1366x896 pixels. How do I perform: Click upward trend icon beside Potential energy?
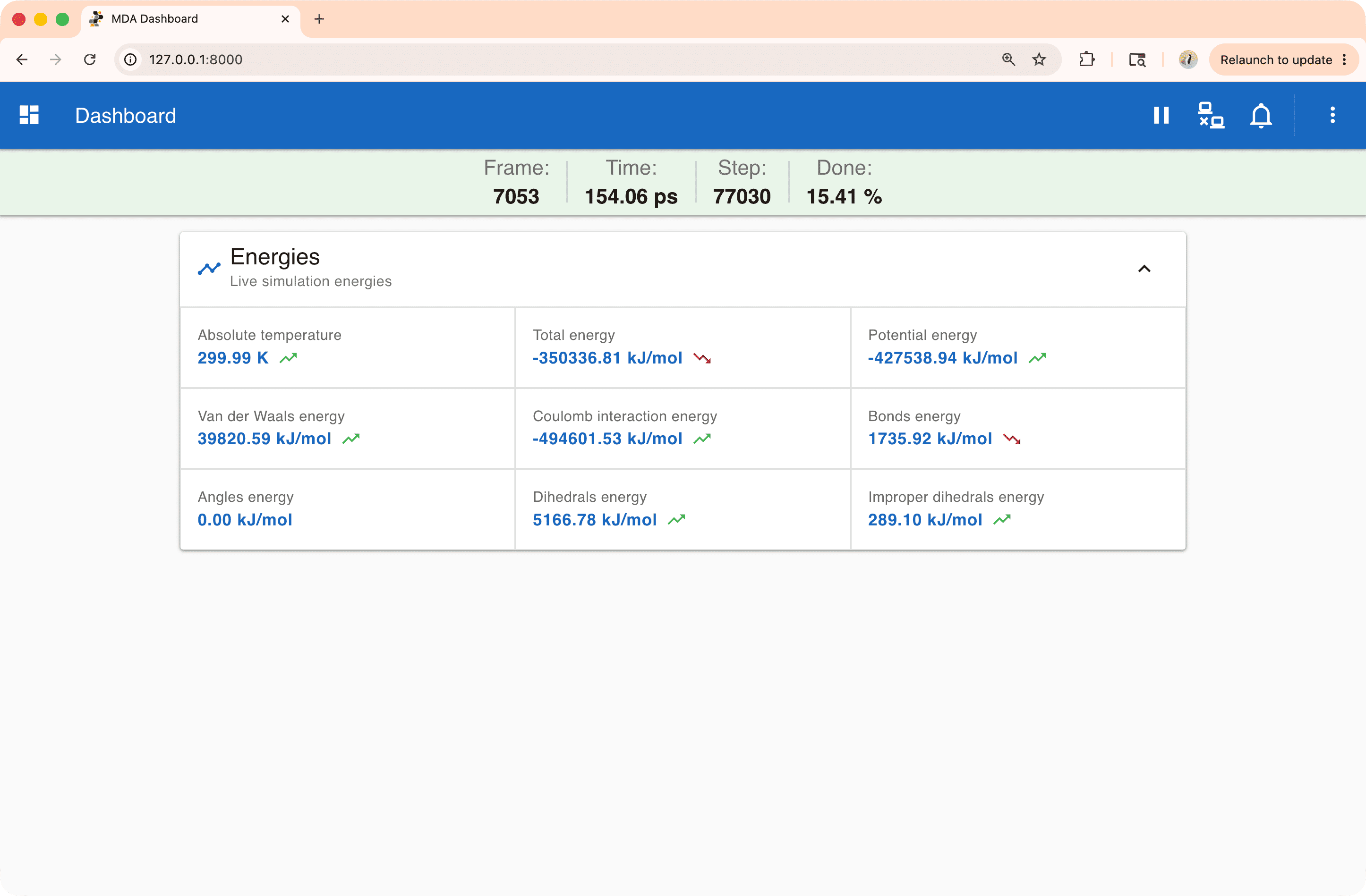click(x=1037, y=358)
